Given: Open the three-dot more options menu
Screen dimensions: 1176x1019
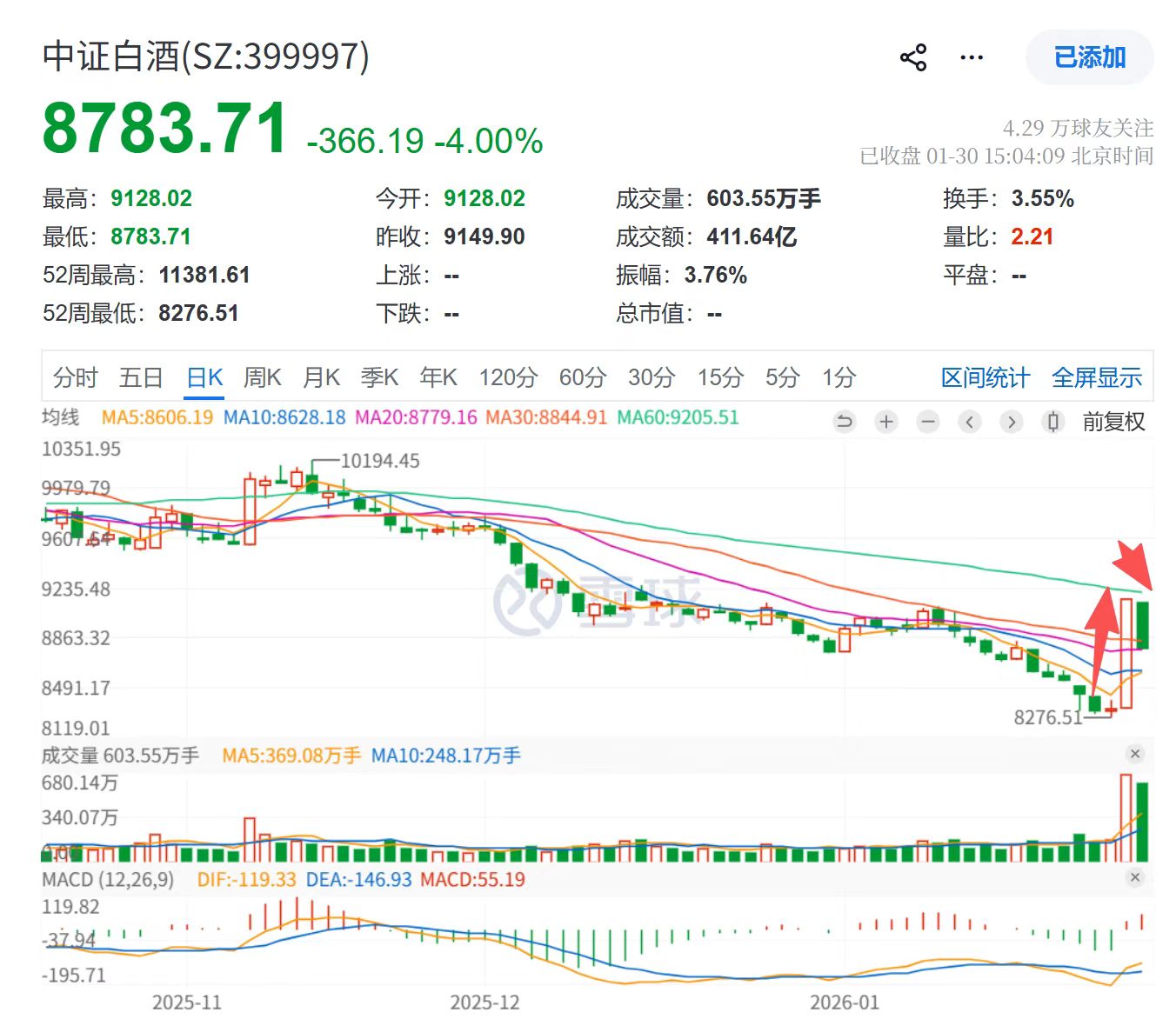Looking at the screenshot, I should (972, 58).
